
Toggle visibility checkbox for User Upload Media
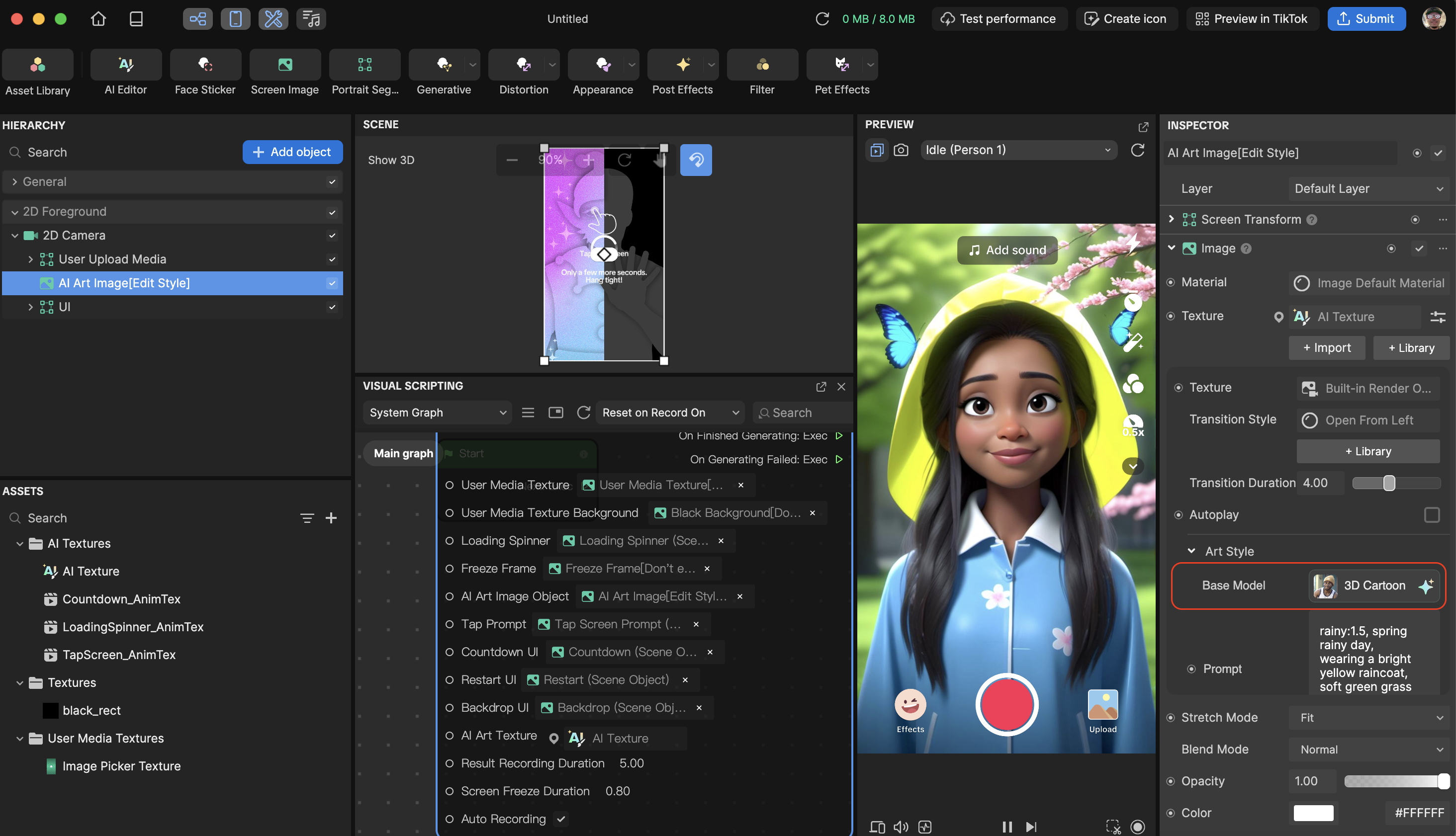[x=332, y=259]
